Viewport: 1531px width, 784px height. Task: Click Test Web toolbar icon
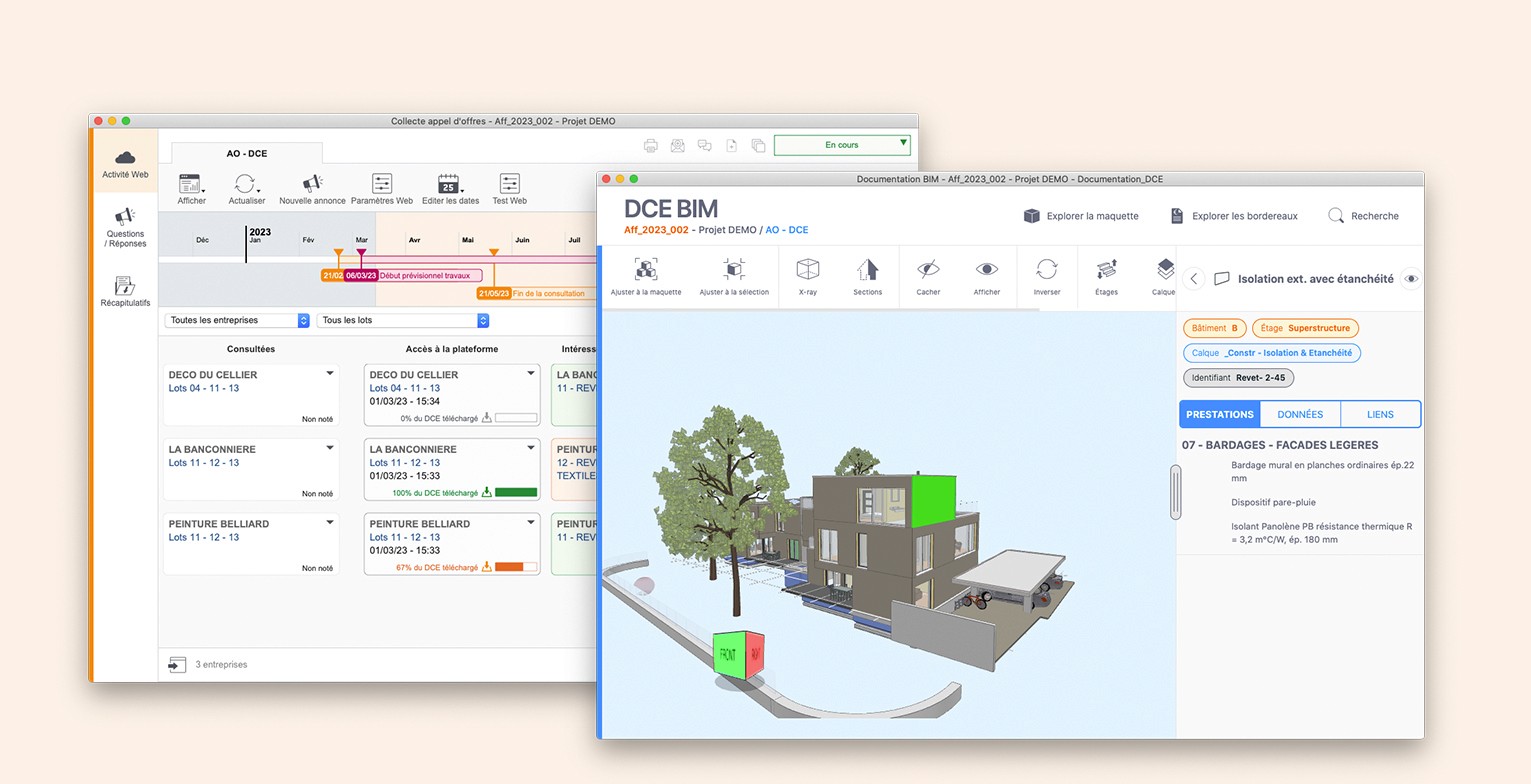point(509,184)
